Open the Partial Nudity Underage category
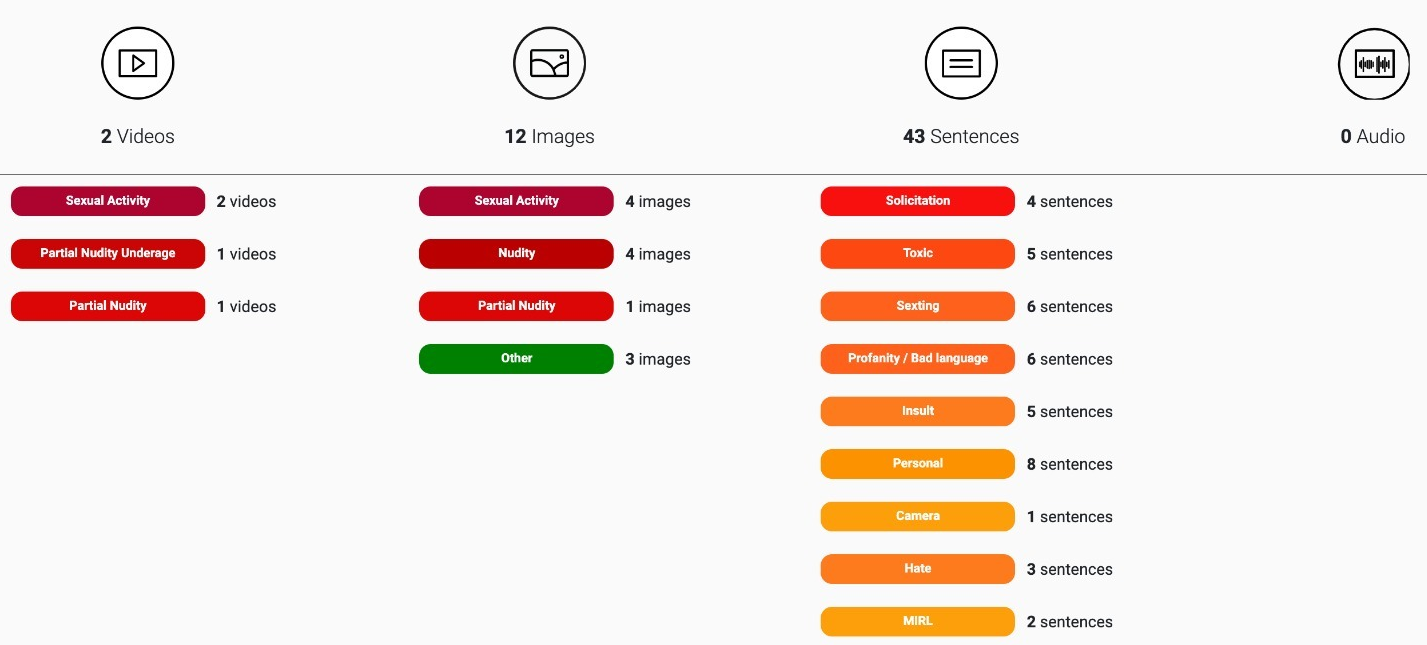1427x645 pixels. [108, 254]
